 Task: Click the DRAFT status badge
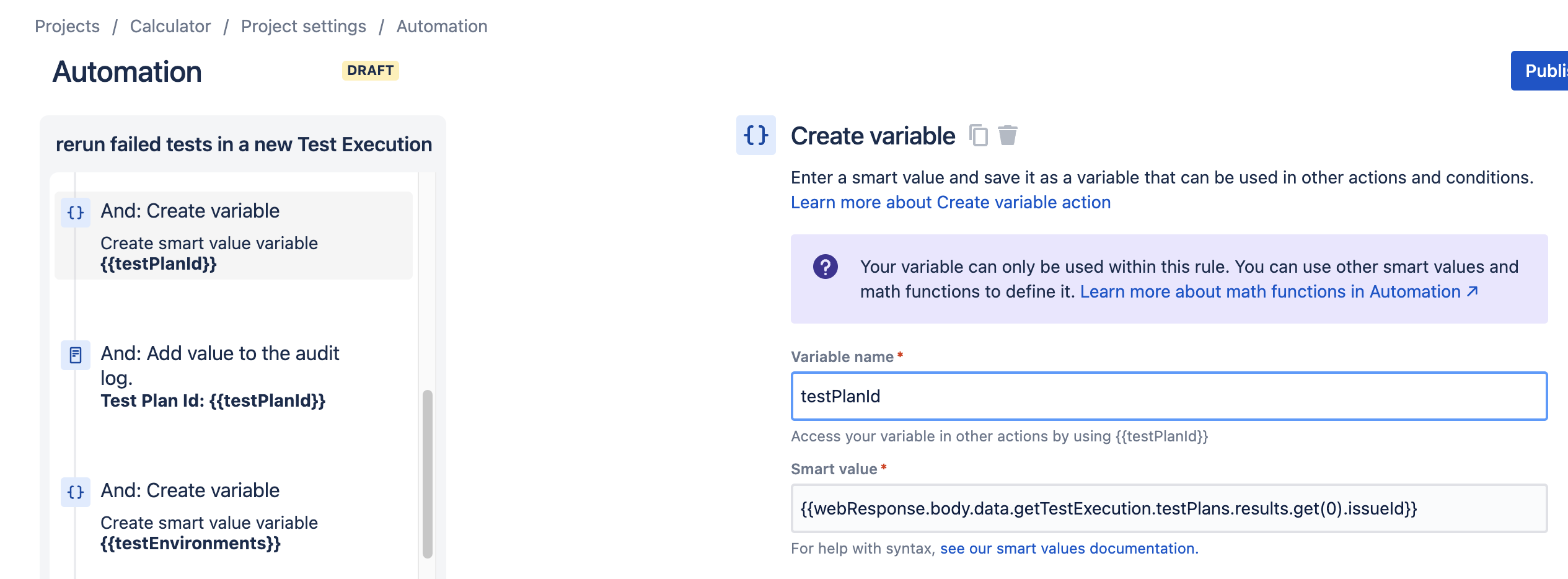(x=370, y=71)
